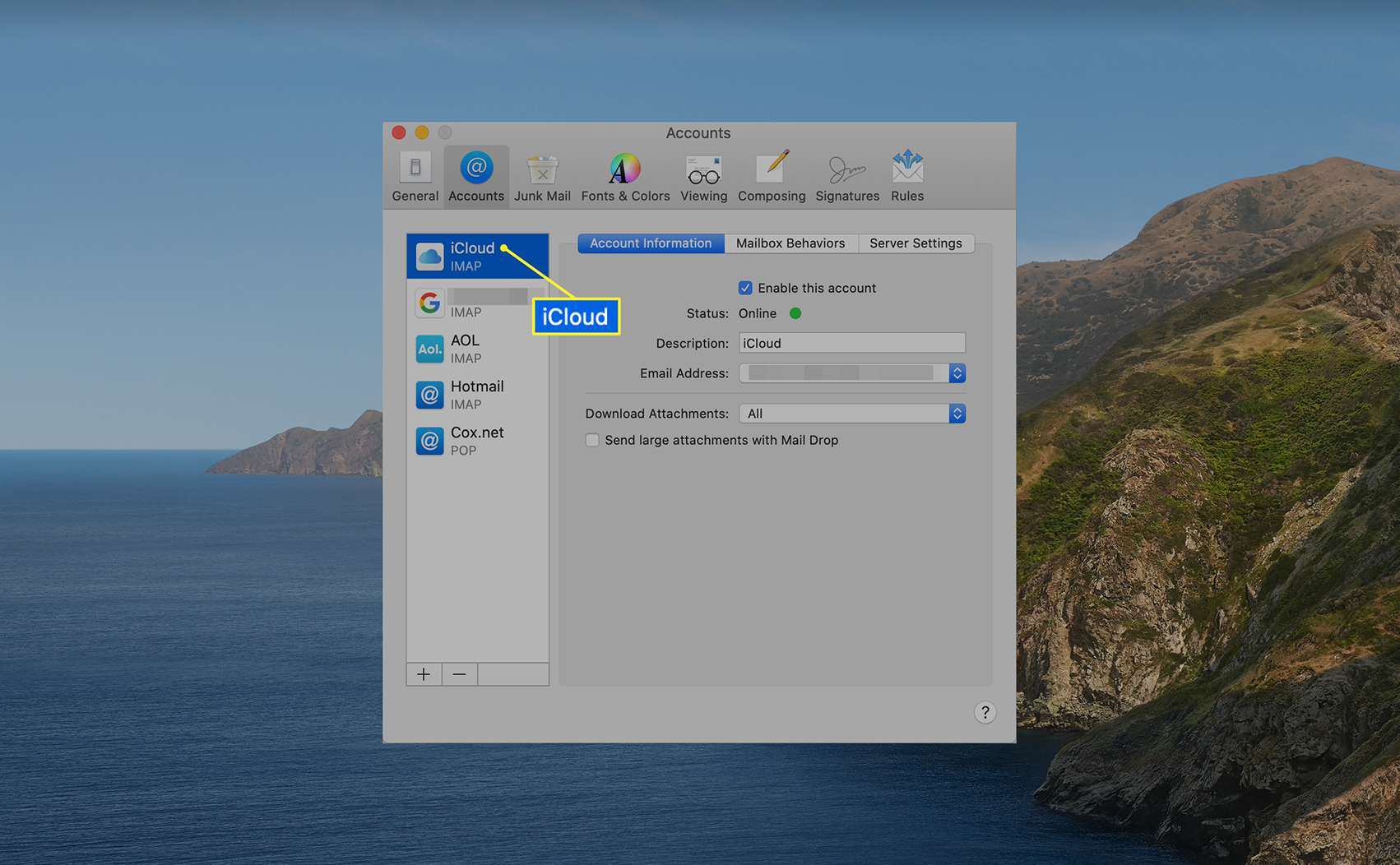Switch to the Account Information tab
This screenshot has height=865, width=1400.
click(651, 243)
